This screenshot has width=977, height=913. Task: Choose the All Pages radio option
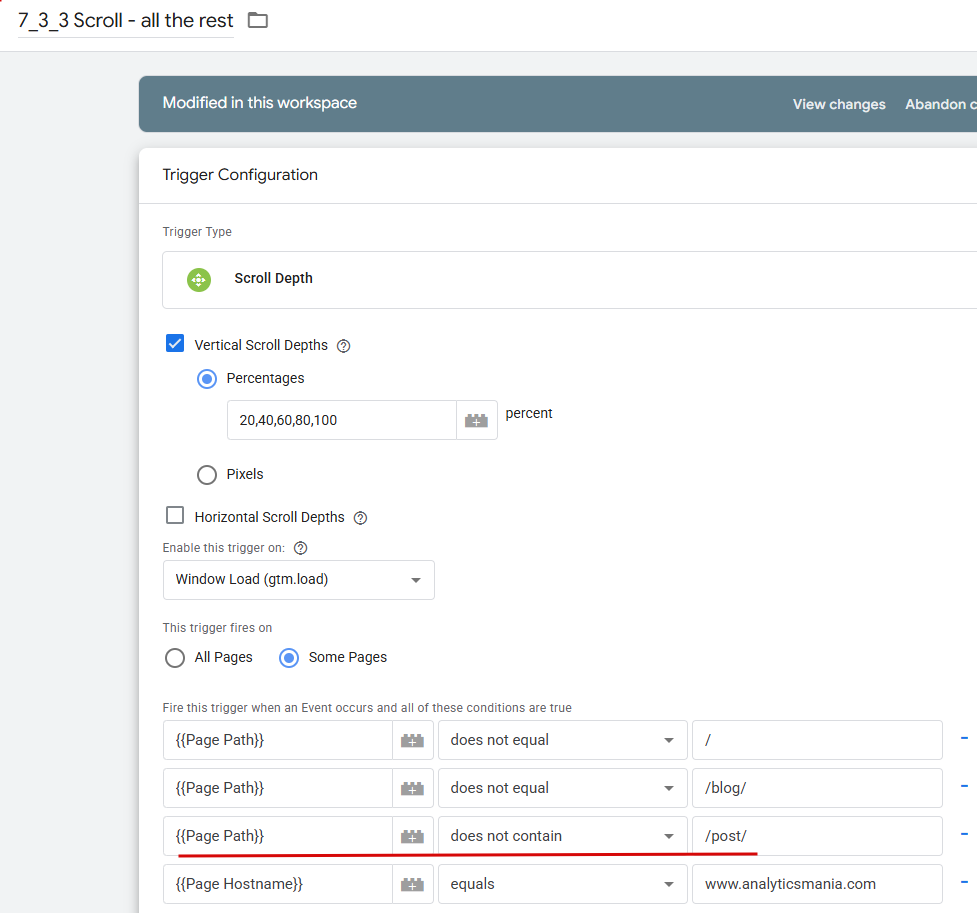coord(175,658)
